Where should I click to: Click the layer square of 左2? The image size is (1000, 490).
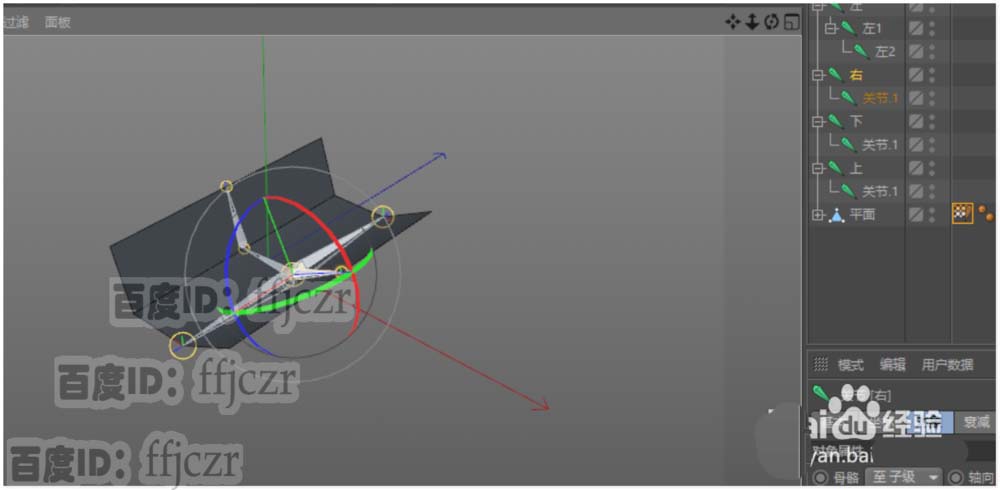(916, 52)
